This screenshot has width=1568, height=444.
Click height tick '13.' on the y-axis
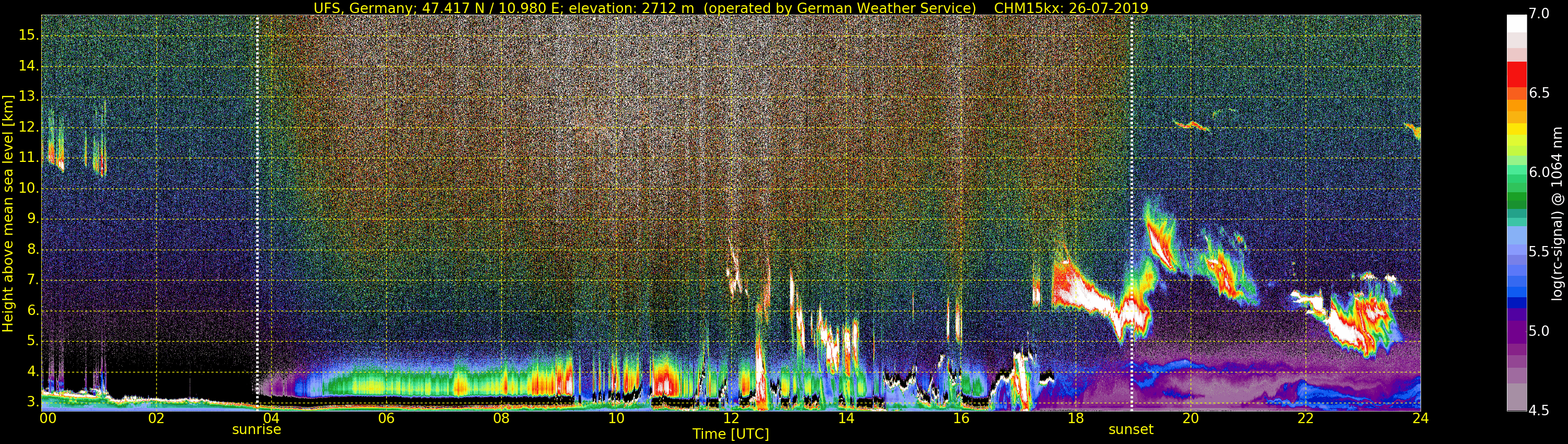(29, 97)
